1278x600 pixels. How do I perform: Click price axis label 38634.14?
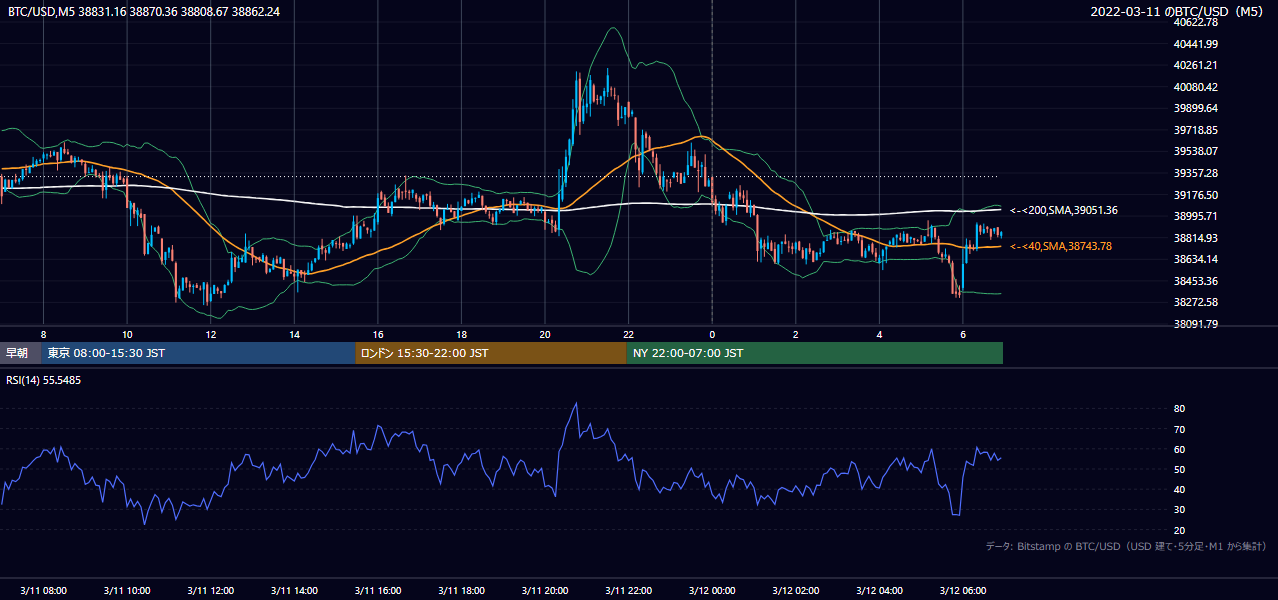[1197, 259]
